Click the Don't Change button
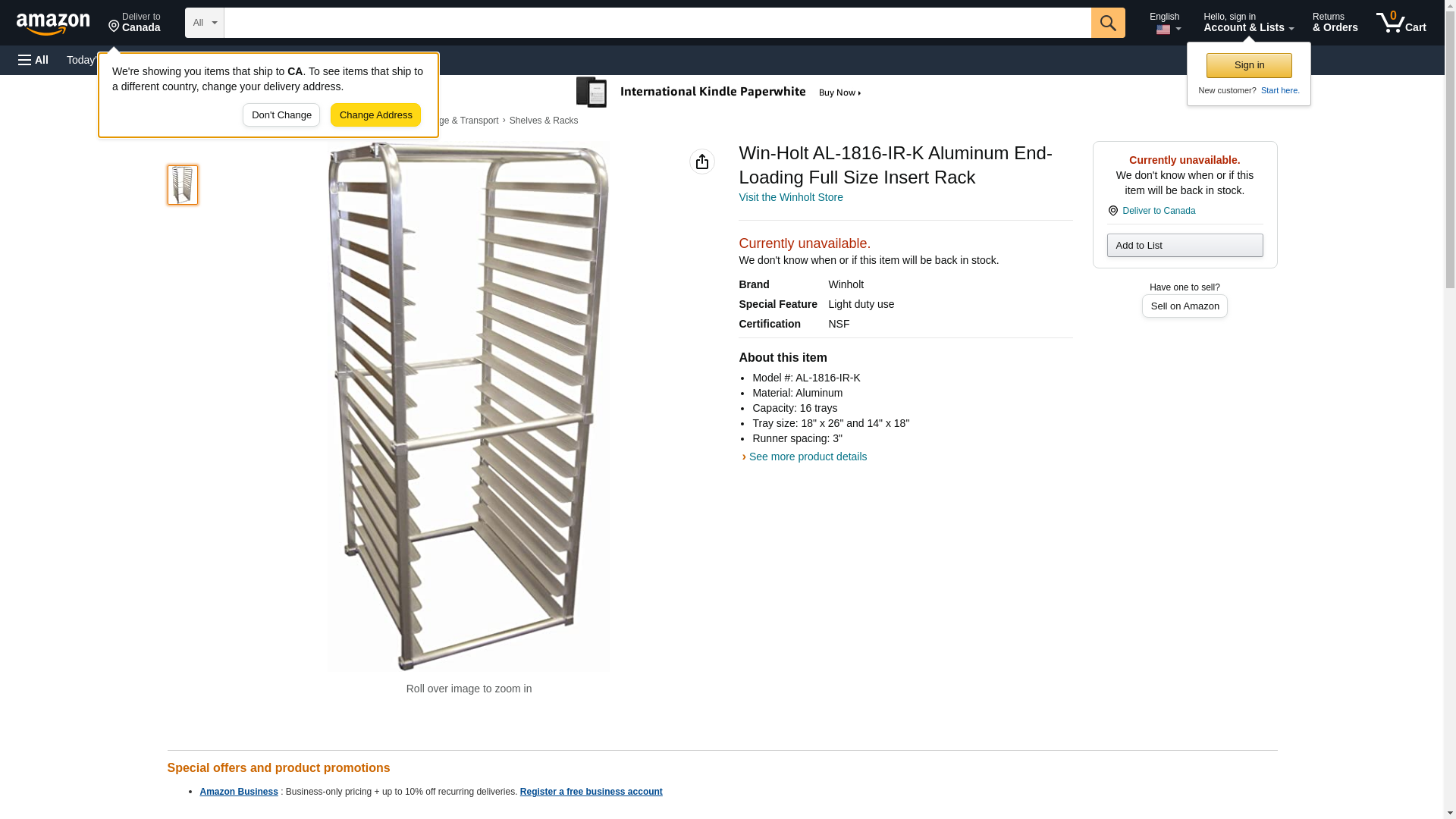 click(x=281, y=115)
